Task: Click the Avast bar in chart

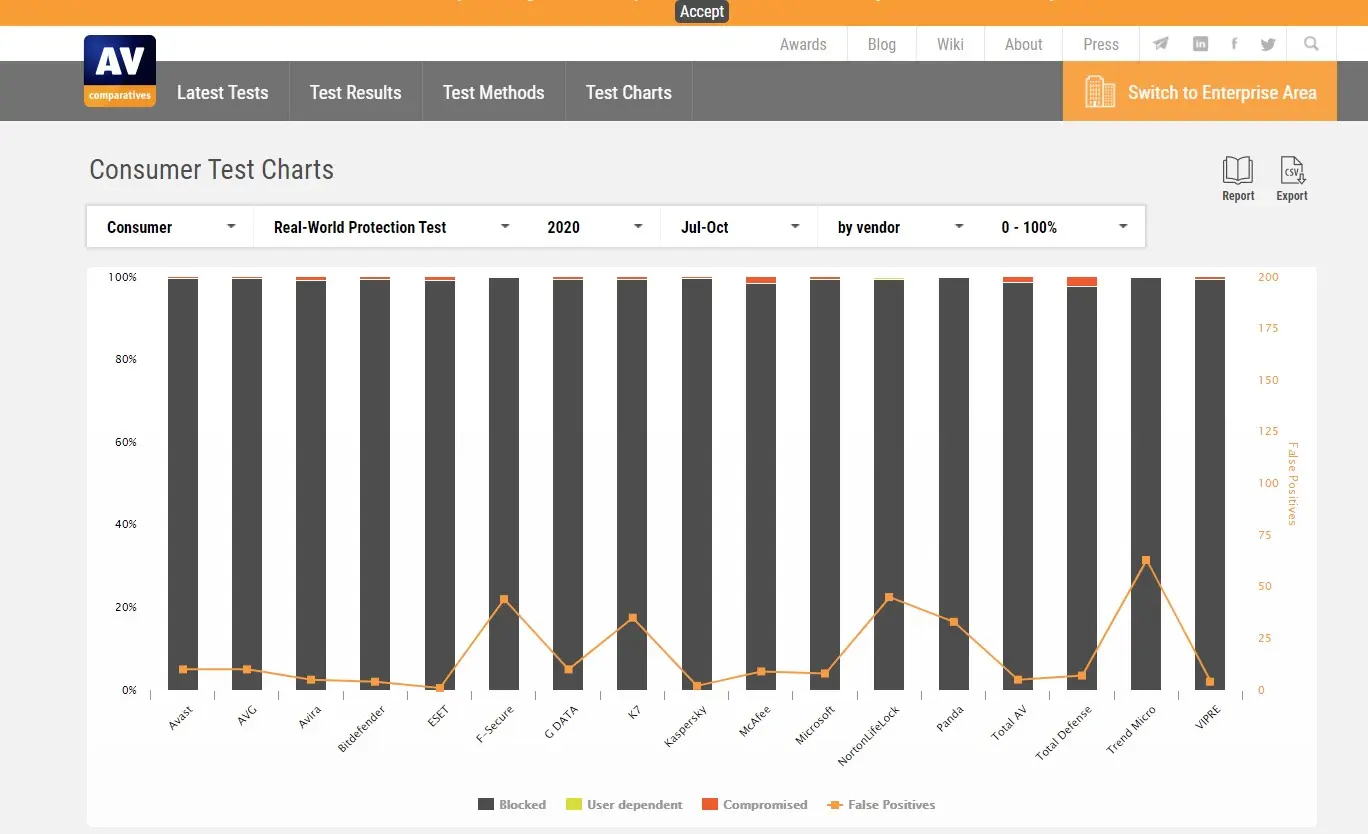Action: 183,484
